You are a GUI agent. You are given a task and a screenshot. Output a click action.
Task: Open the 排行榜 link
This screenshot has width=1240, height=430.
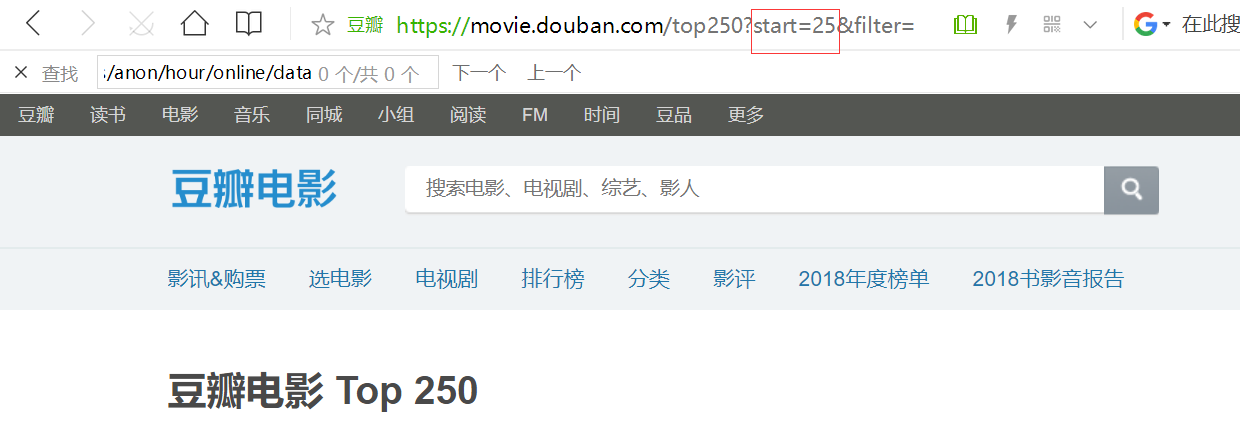pos(553,279)
